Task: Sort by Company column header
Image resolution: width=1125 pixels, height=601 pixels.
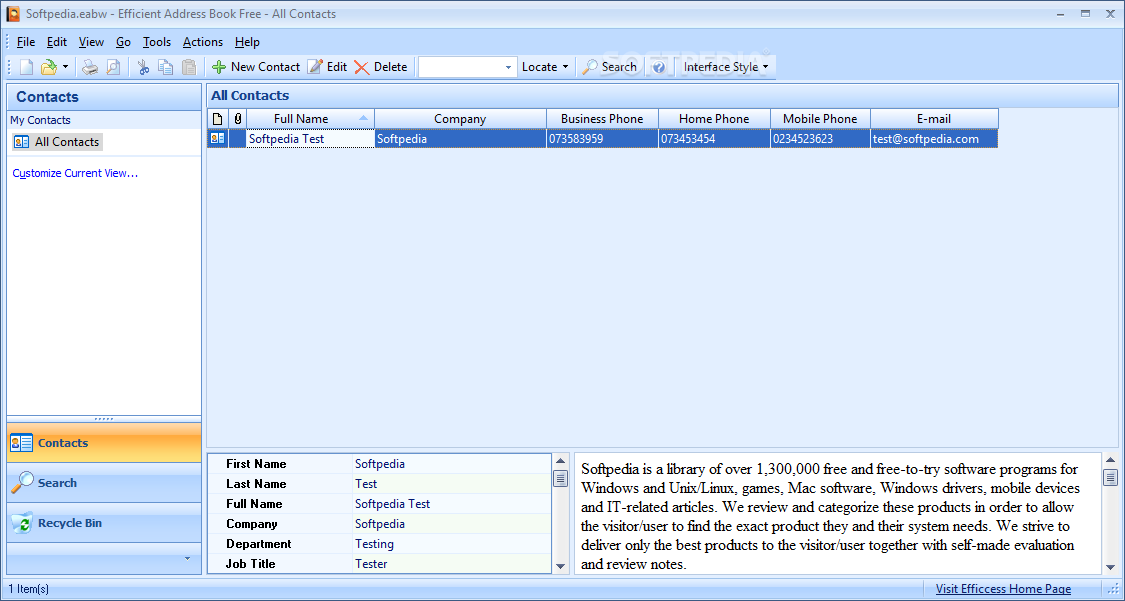Action: tap(460, 118)
